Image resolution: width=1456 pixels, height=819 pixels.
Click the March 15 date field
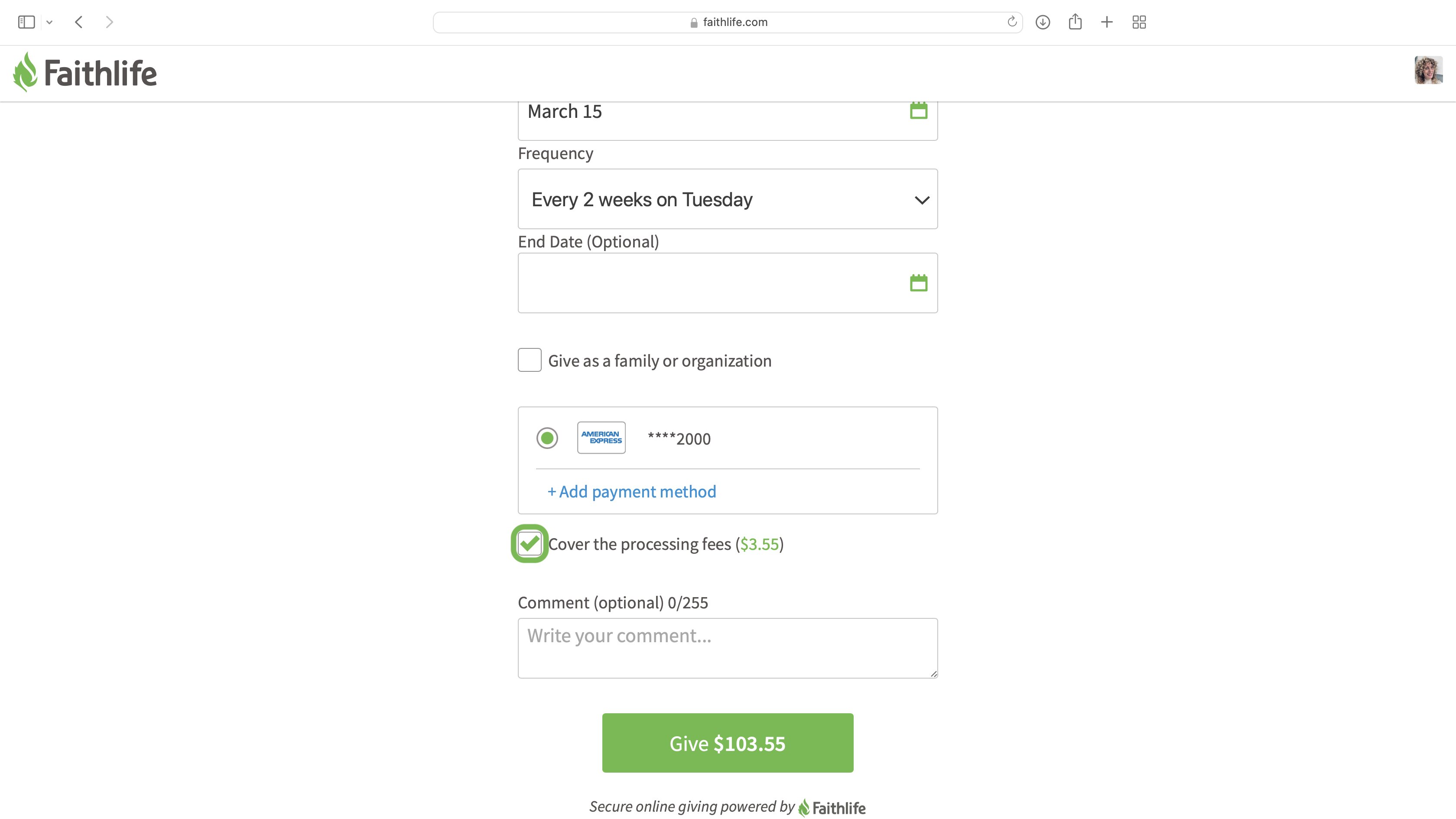(728, 120)
